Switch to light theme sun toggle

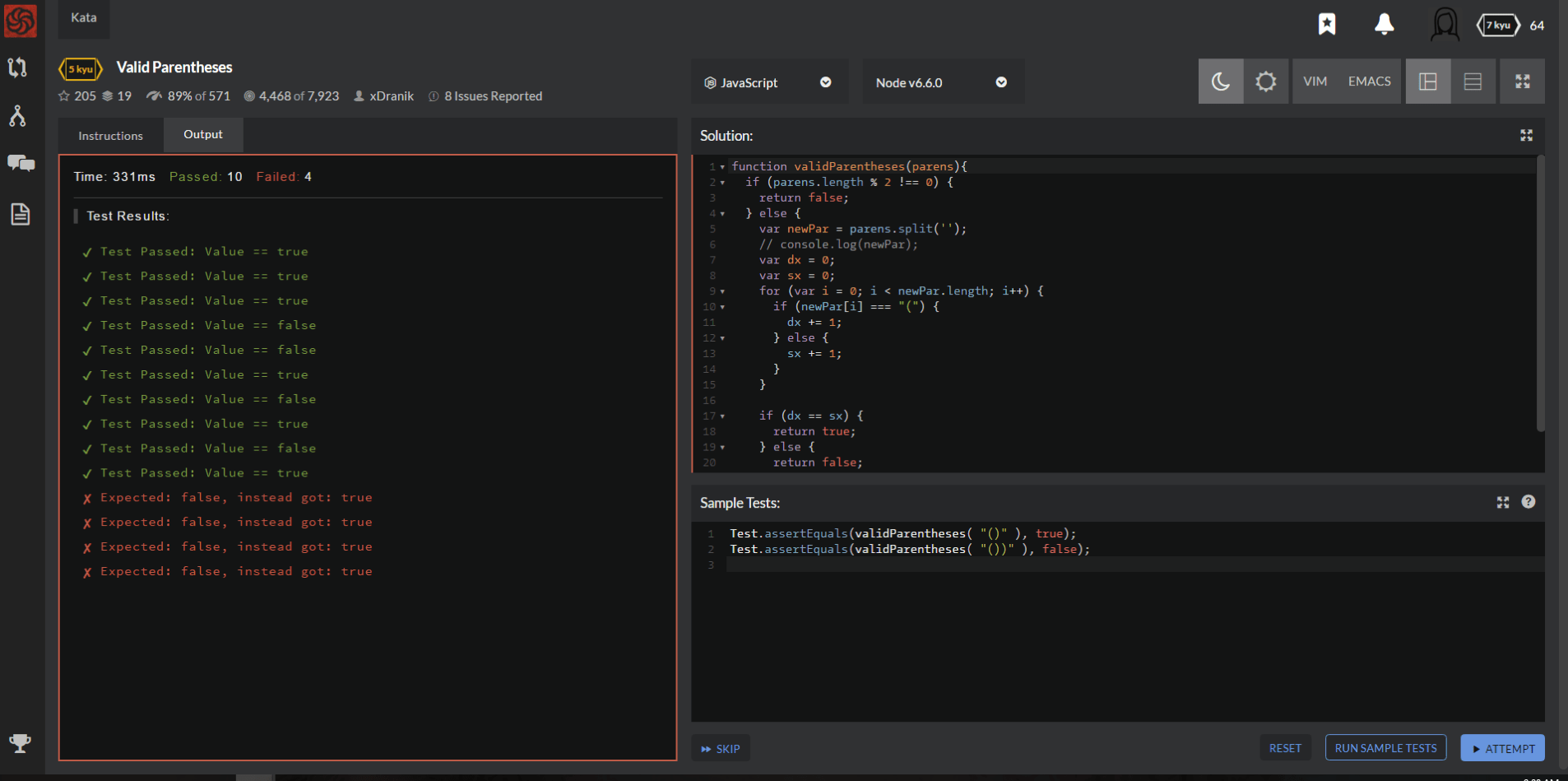(1265, 81)
